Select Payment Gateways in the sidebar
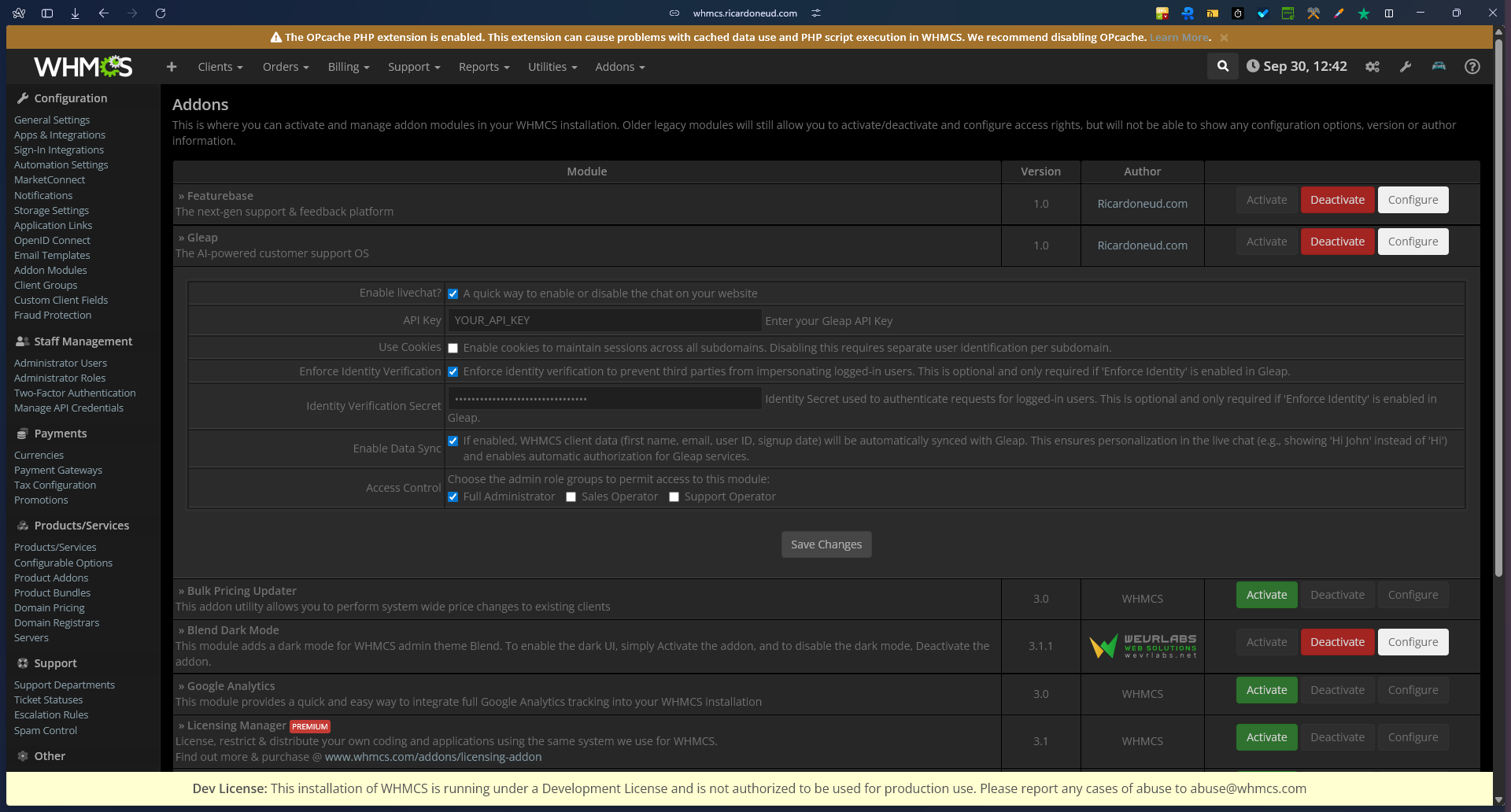The image size is (1511, 812). [x=58, y=470]
